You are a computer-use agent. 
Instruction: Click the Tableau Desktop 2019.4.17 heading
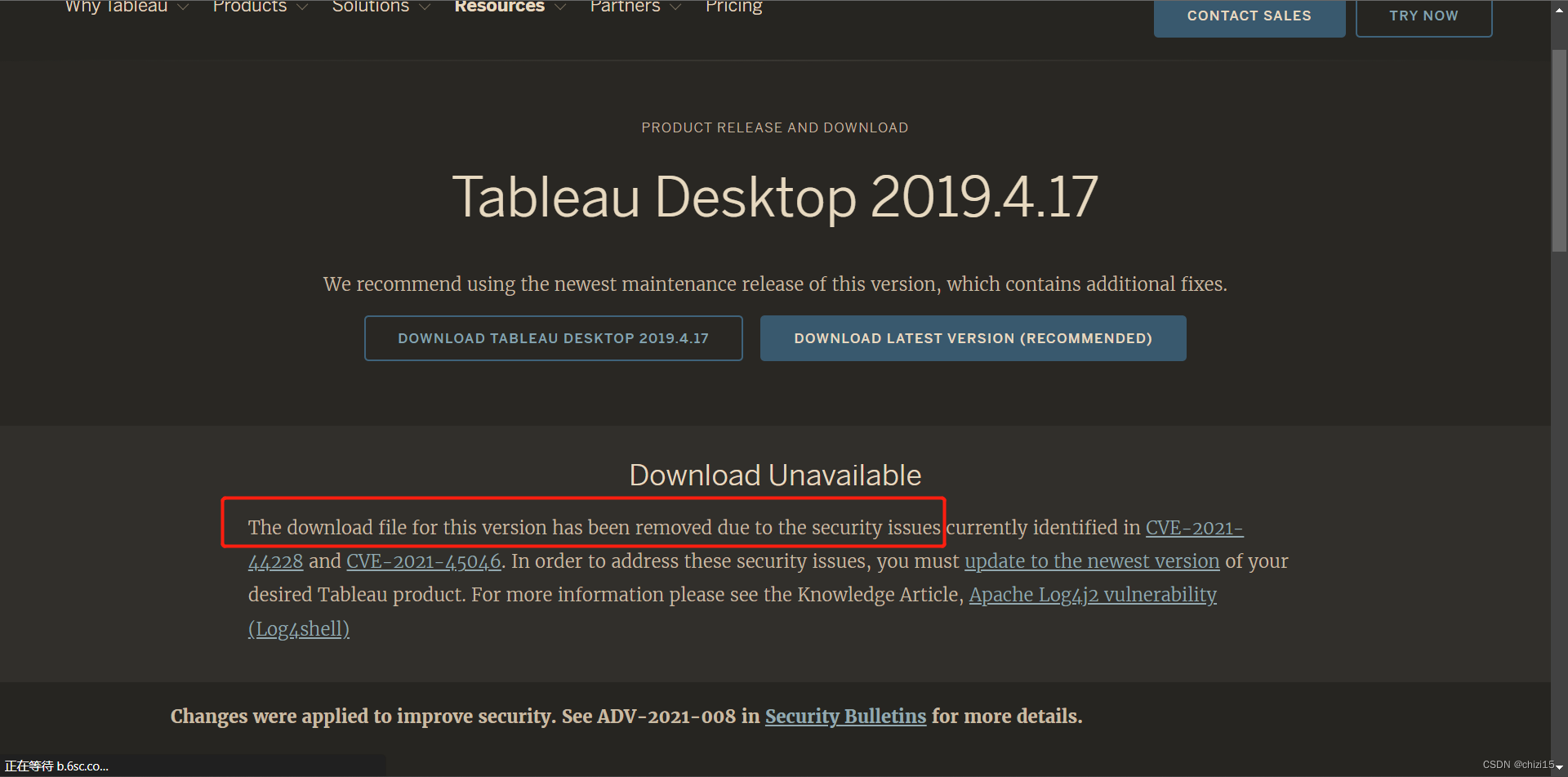(775, 197)
